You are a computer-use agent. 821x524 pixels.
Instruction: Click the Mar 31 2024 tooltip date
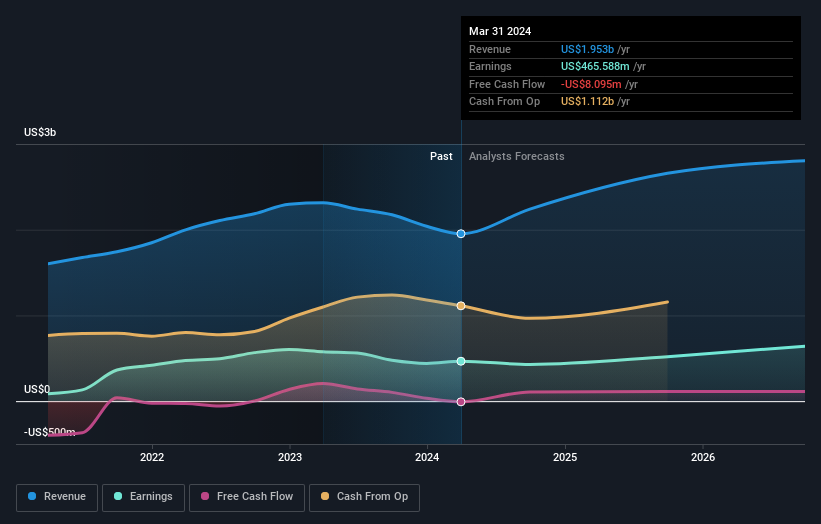(x=500, y=31)
